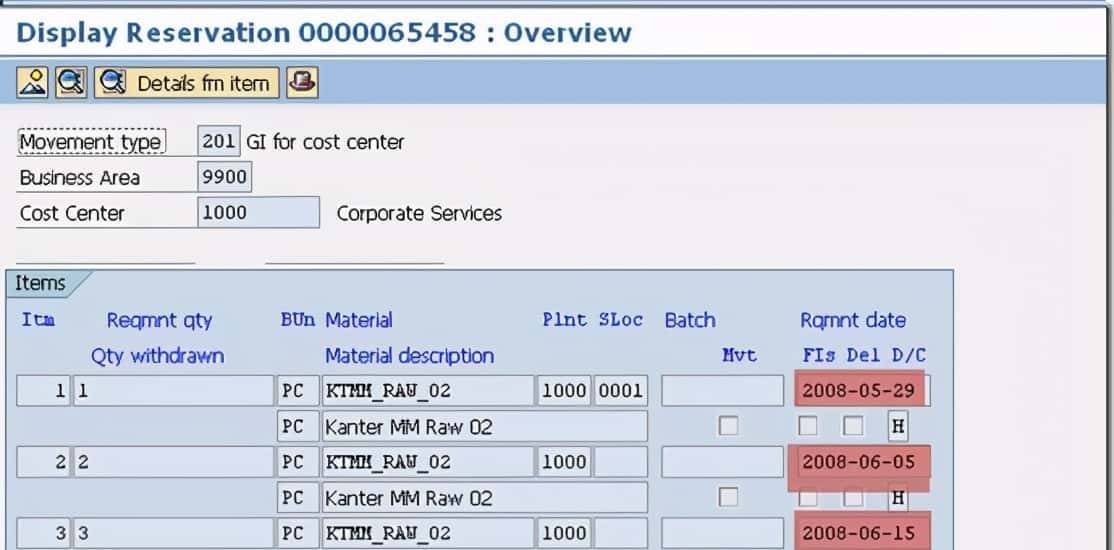The height and width of the screenshot is (550, 1114).
Task: Click the Movement type label
Action: click(90, 142)
